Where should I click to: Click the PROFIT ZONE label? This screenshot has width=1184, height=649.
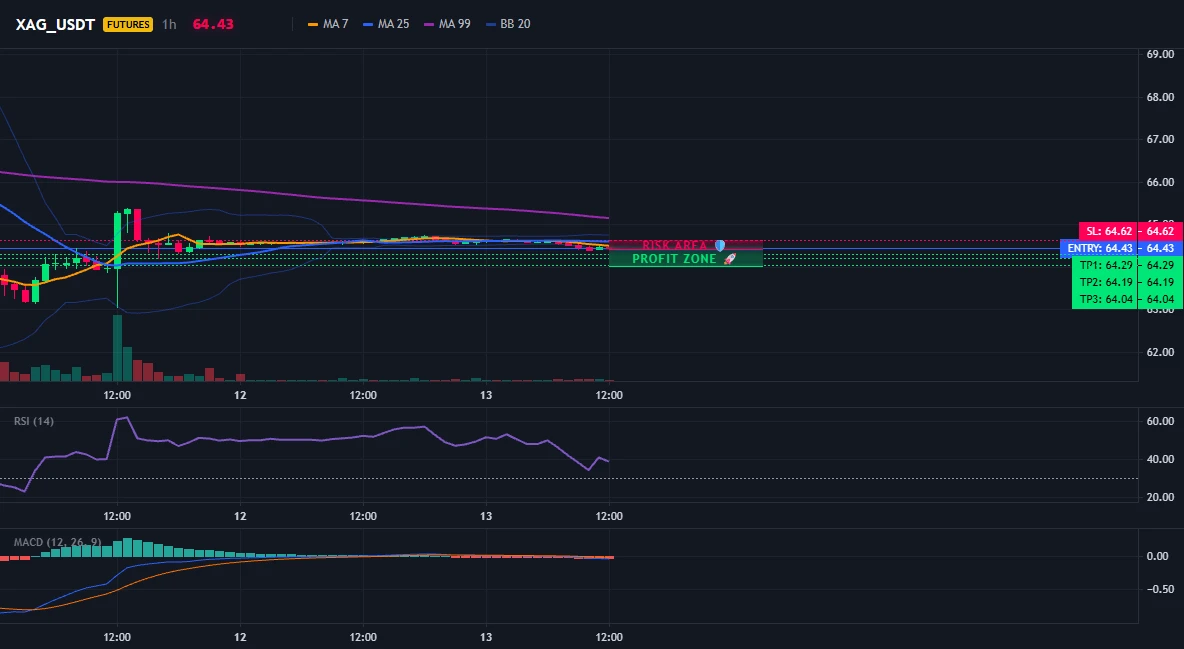tap(684, 258)
